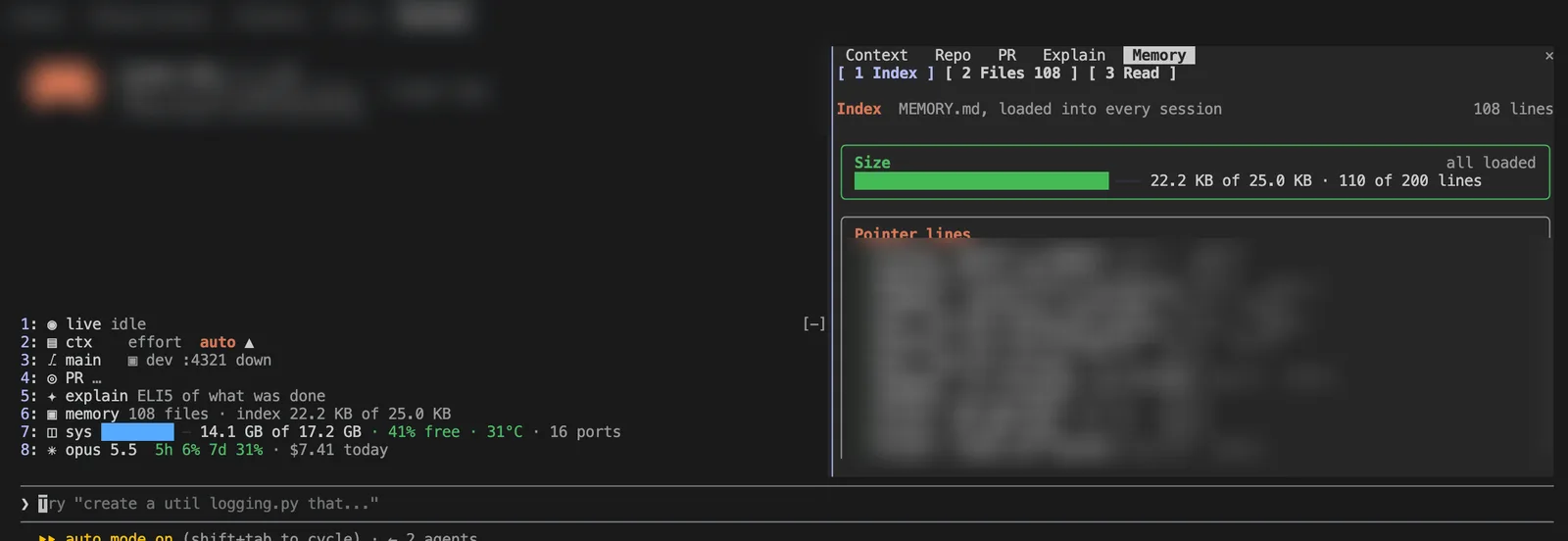Click the '41% free' value
This screenshot has width=1568, height=541.
pos(423,432)
